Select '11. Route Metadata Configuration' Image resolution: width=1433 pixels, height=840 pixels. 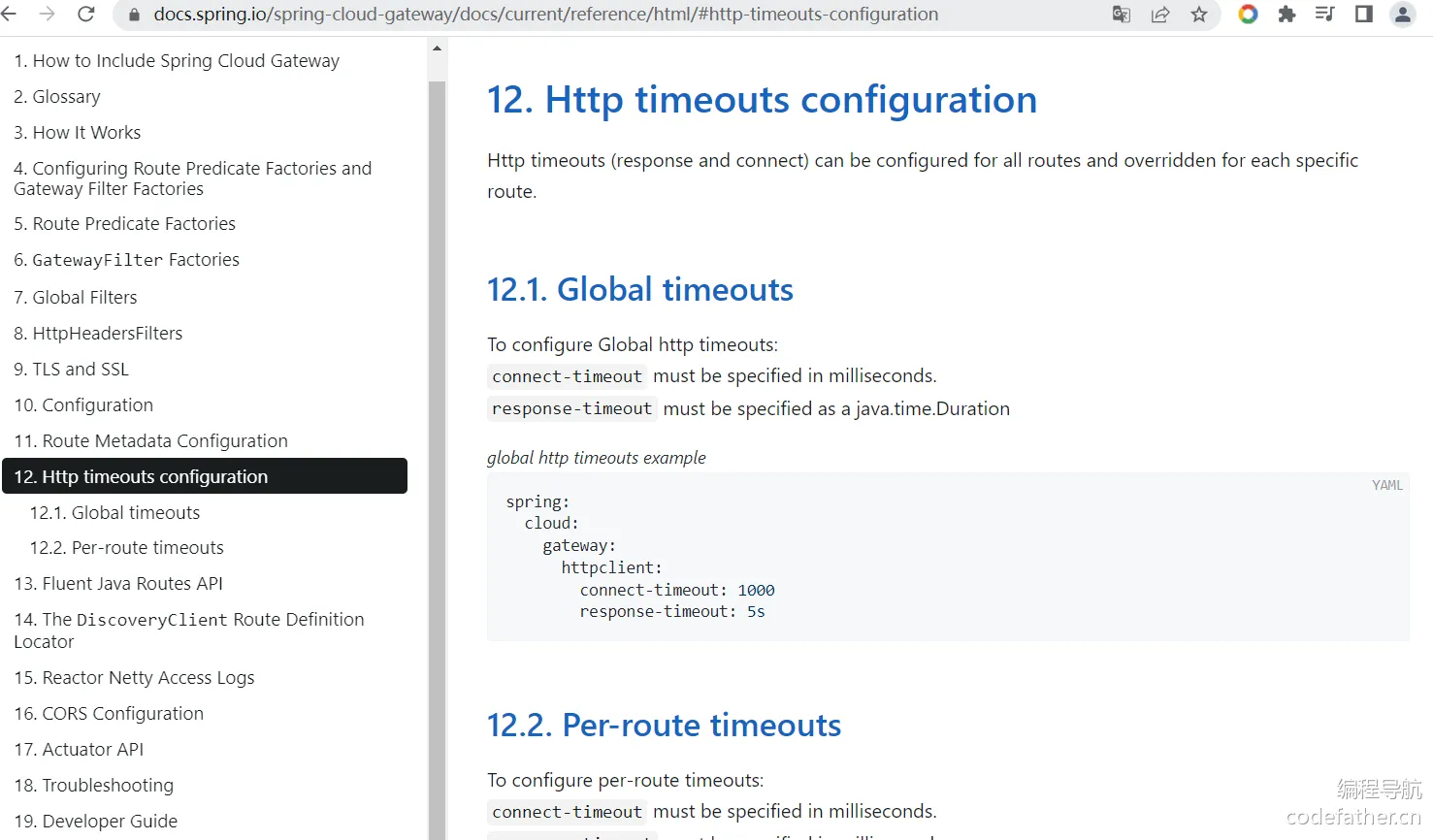pyautogui.click(x=151, y=441)
